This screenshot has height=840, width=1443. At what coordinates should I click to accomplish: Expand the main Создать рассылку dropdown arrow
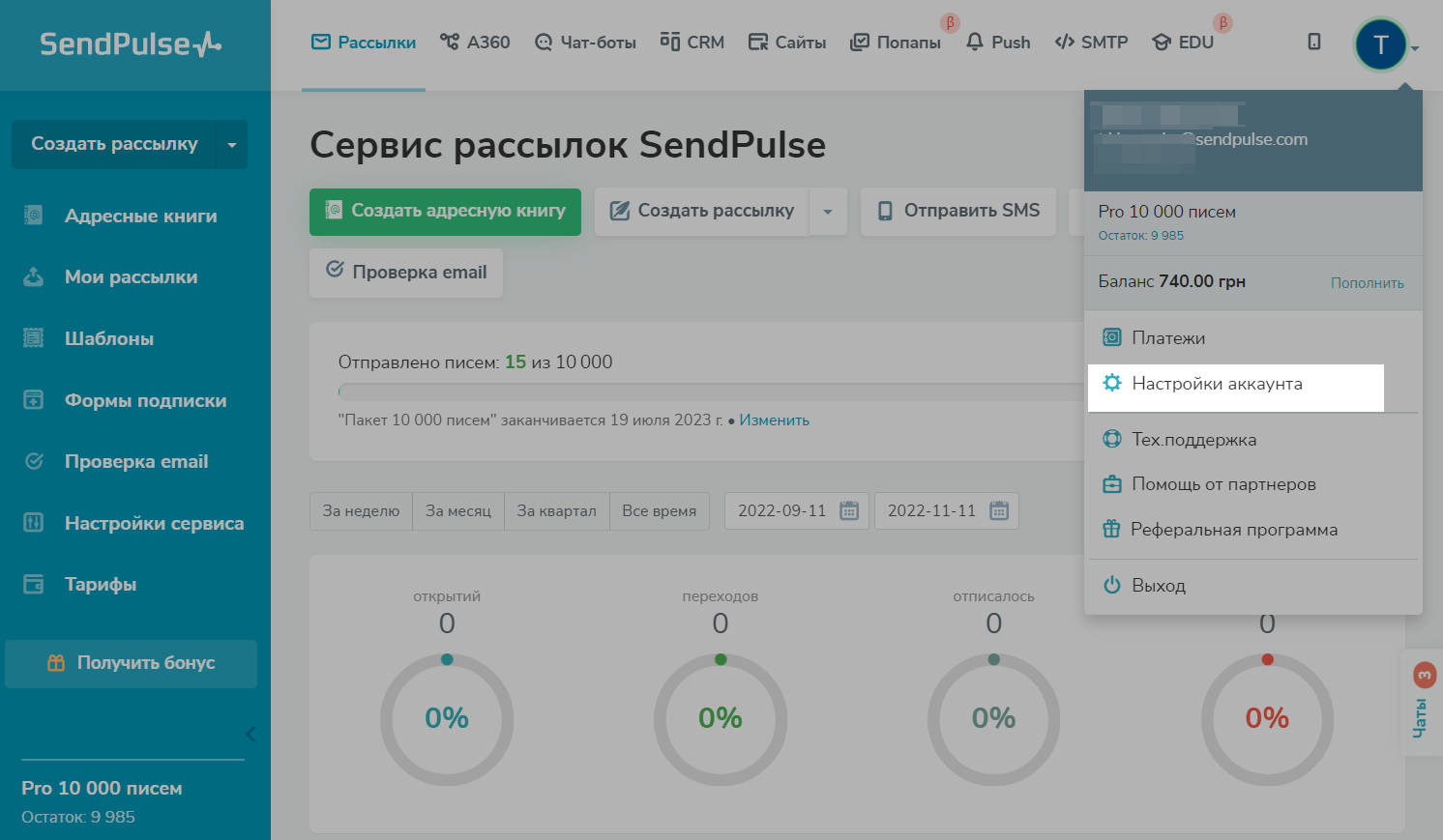(828, 212)
